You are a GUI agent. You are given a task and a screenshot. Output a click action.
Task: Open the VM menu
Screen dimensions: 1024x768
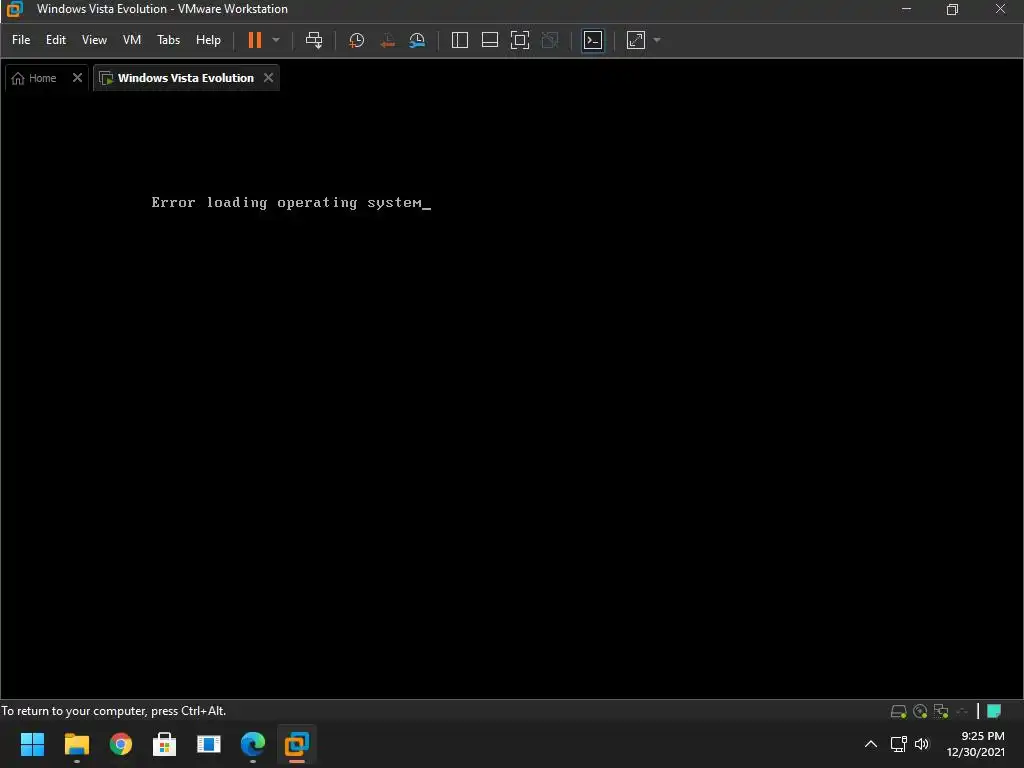(x=132, y=40)
